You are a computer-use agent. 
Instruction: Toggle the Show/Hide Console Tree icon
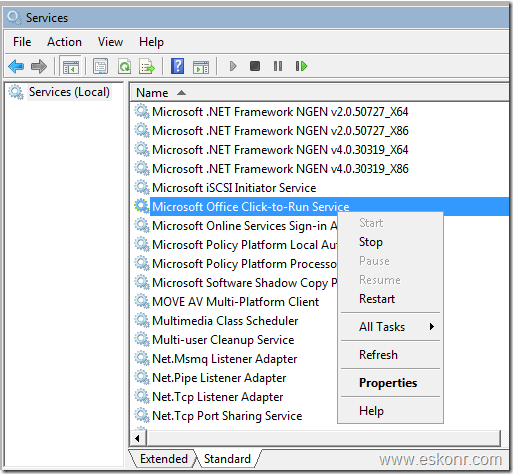pos(71,66)
